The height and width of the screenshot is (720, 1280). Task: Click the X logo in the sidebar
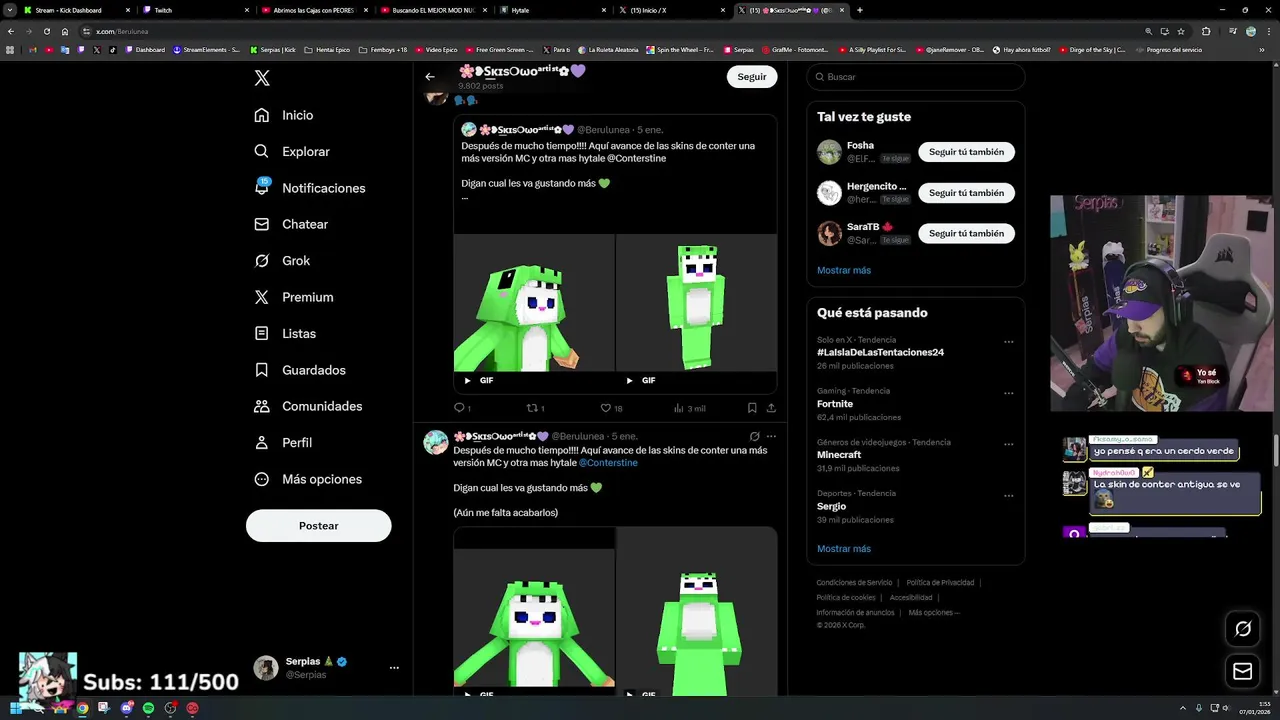coord(262,78)
